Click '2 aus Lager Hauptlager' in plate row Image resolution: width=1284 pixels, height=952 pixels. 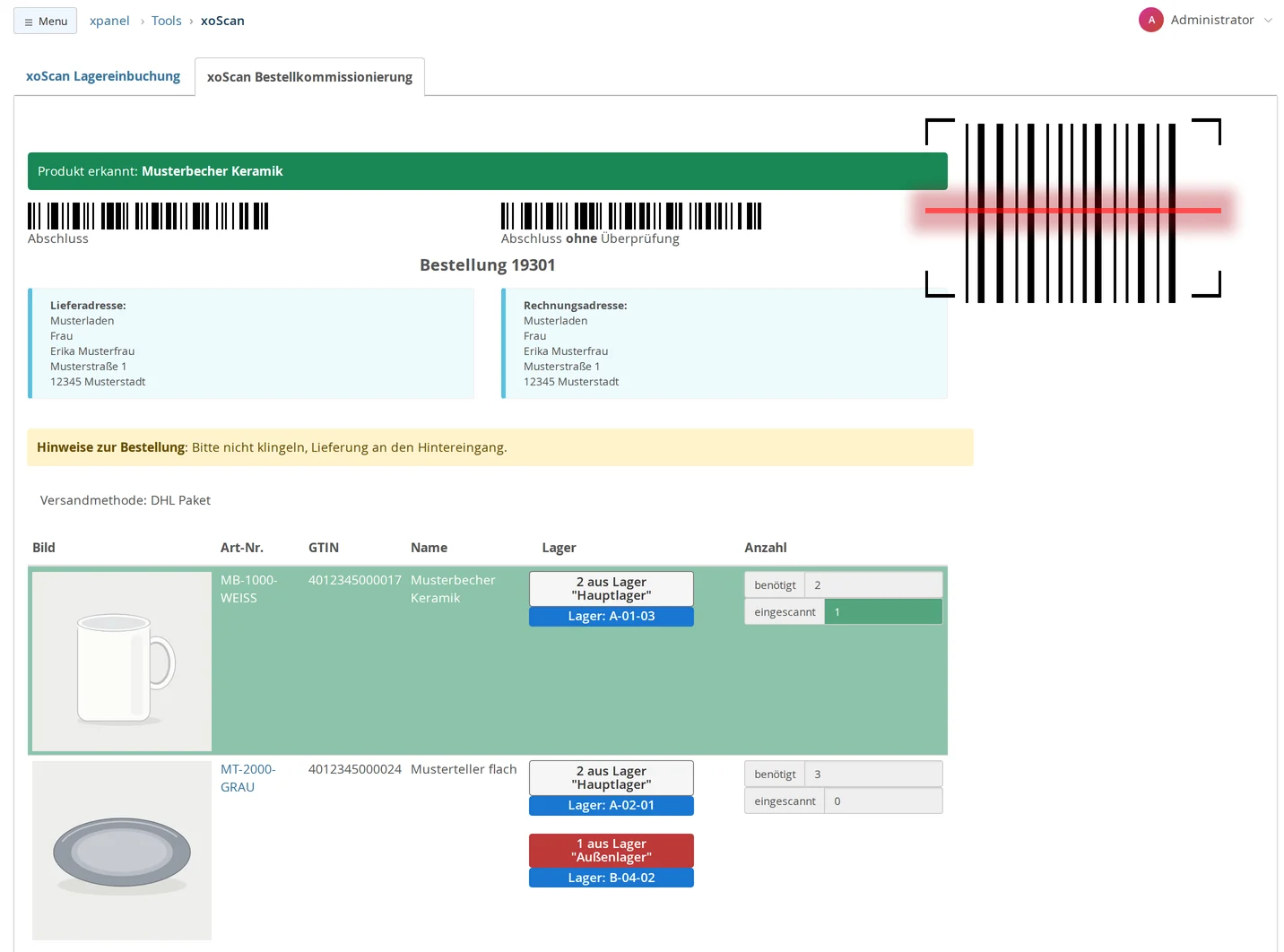612,778
